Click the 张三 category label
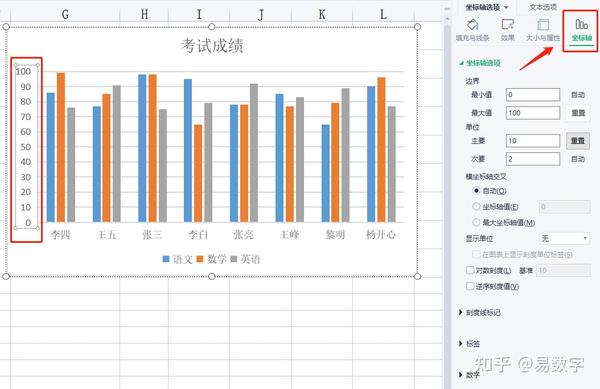The image size is (600, 389). 152,234
